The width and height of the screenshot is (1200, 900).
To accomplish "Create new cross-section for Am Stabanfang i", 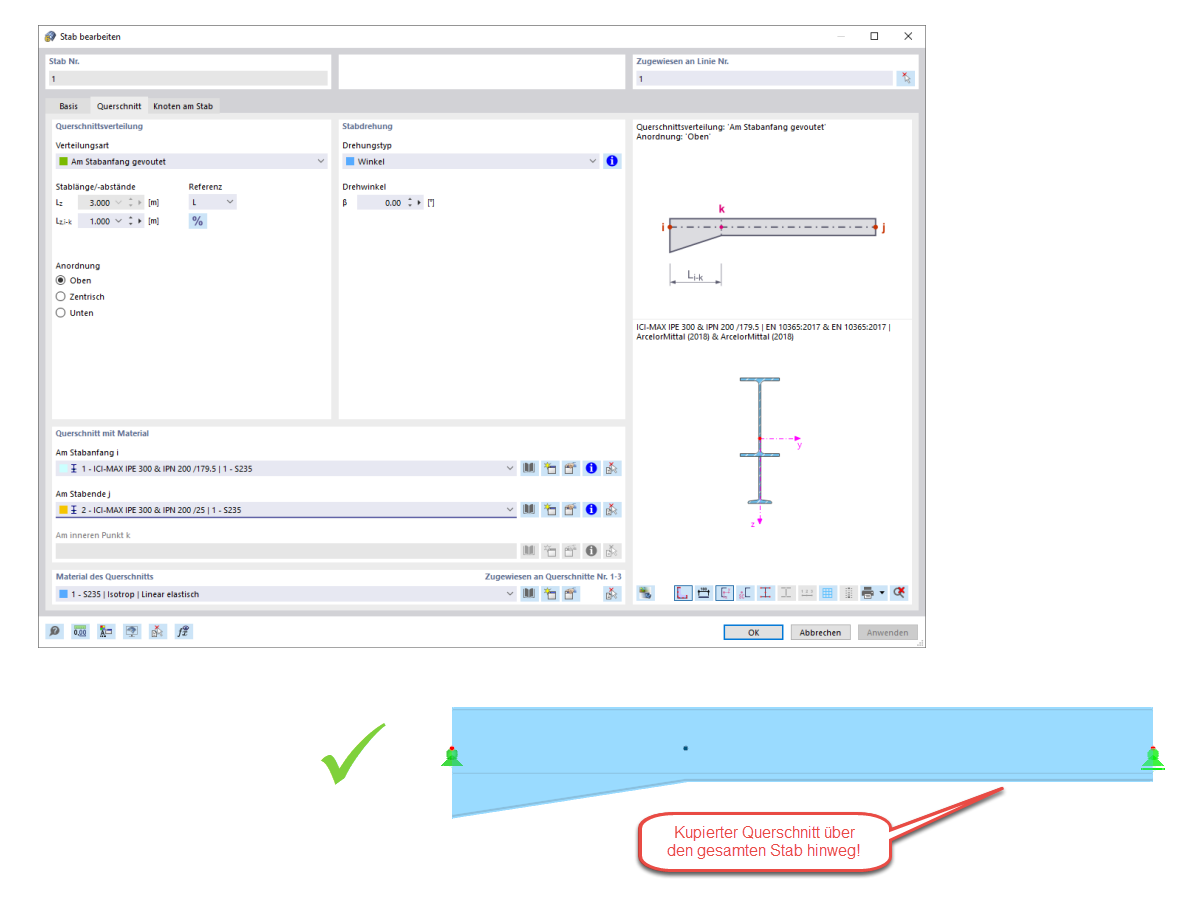I will (550, 468).
